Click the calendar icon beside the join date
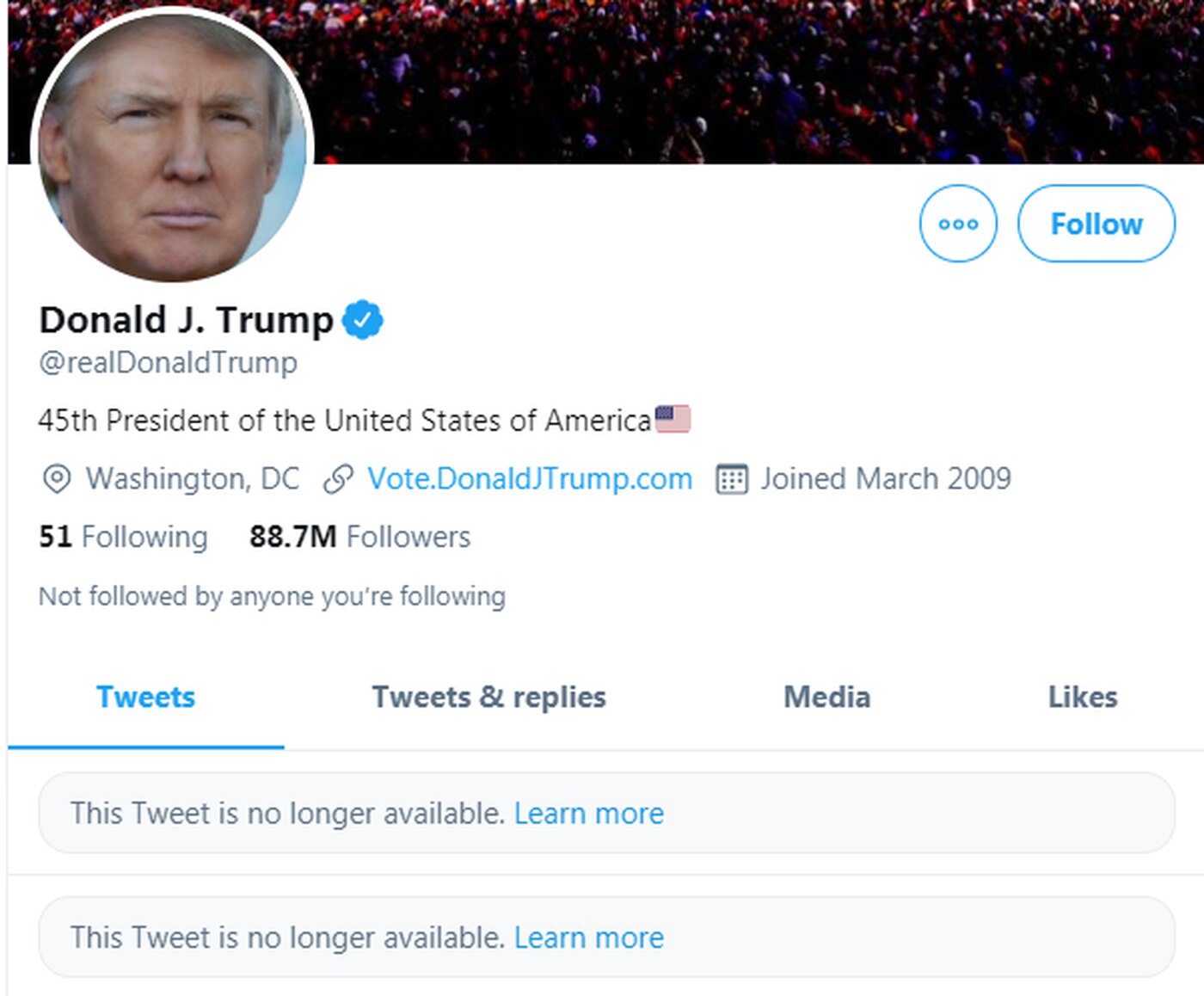The width and height of the screenshot is (1204, 996). (732, 479)
